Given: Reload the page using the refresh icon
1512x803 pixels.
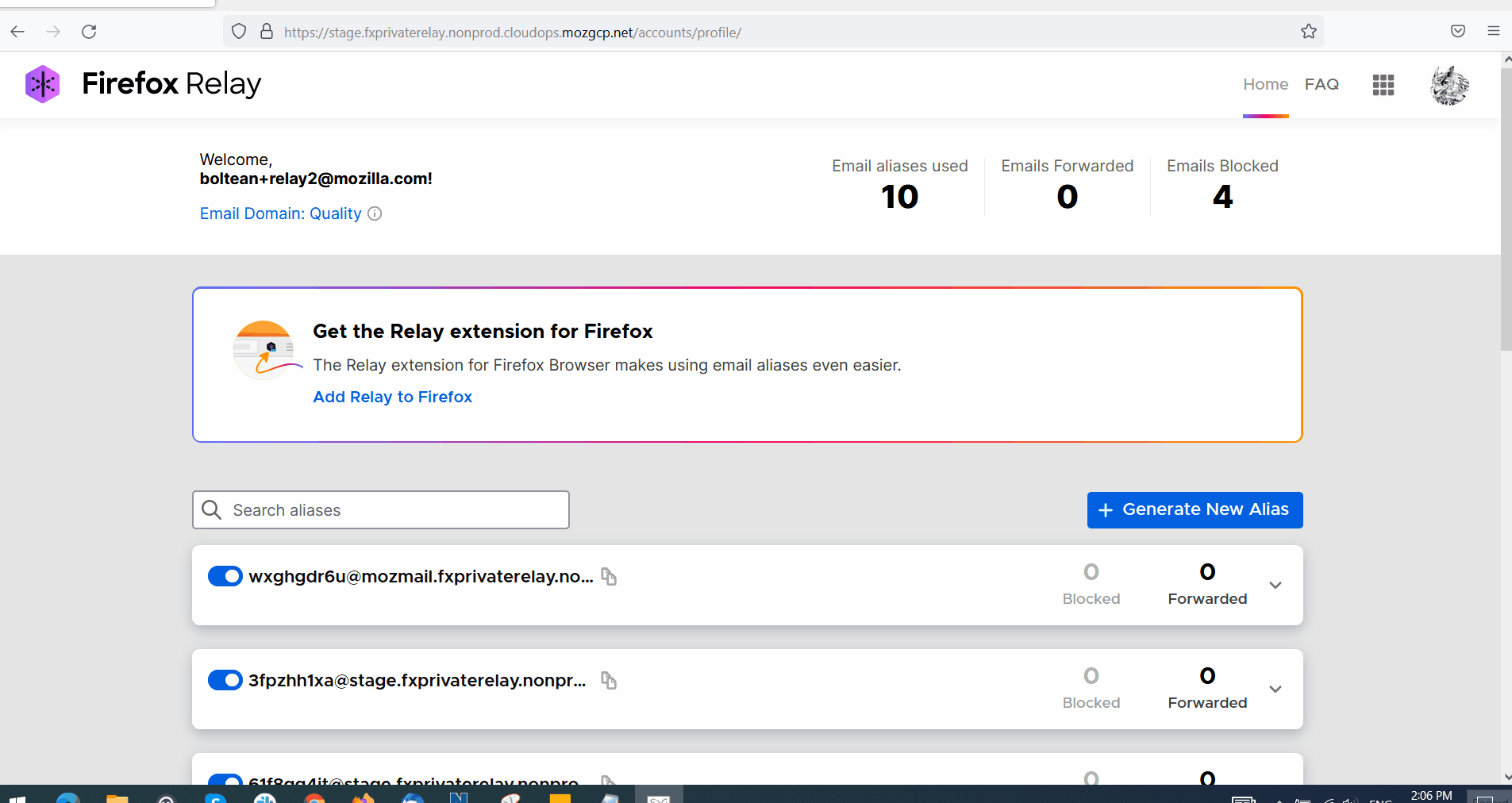Looking at the screenshot, I should pos(89,32).
